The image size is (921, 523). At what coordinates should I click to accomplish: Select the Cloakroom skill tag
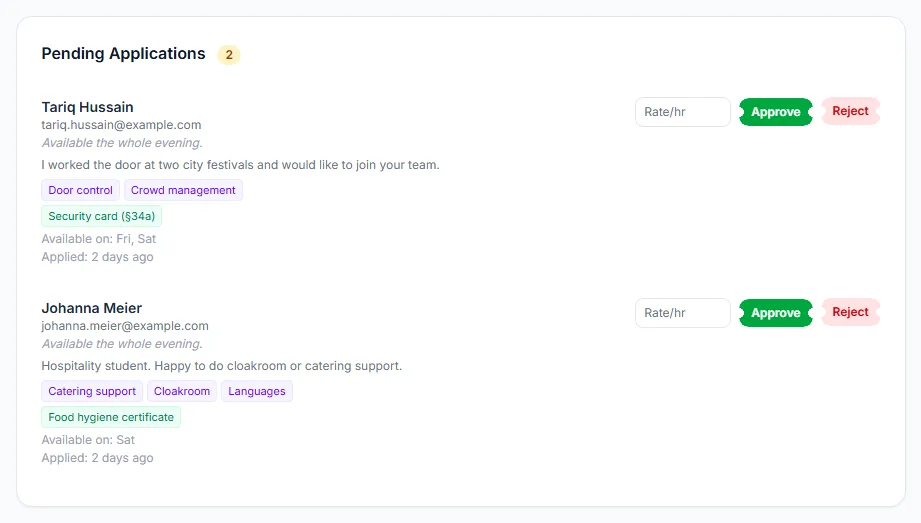[182, 391]
